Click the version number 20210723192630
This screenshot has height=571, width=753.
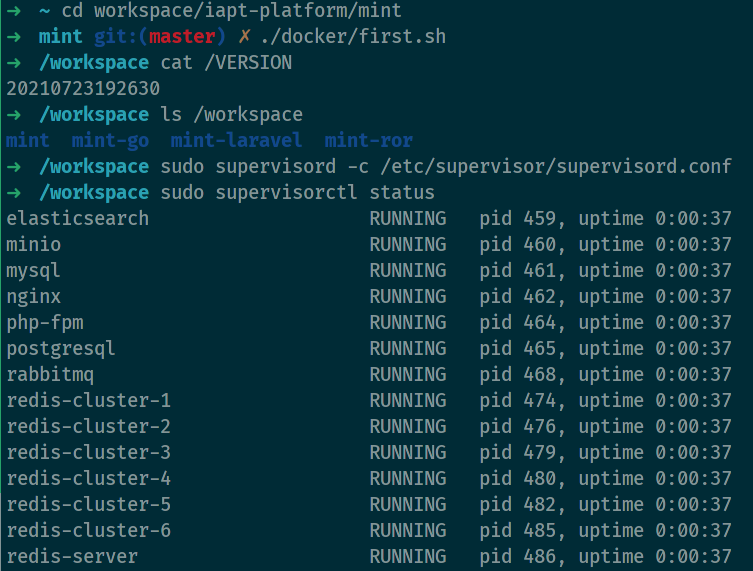pos(83,89)
